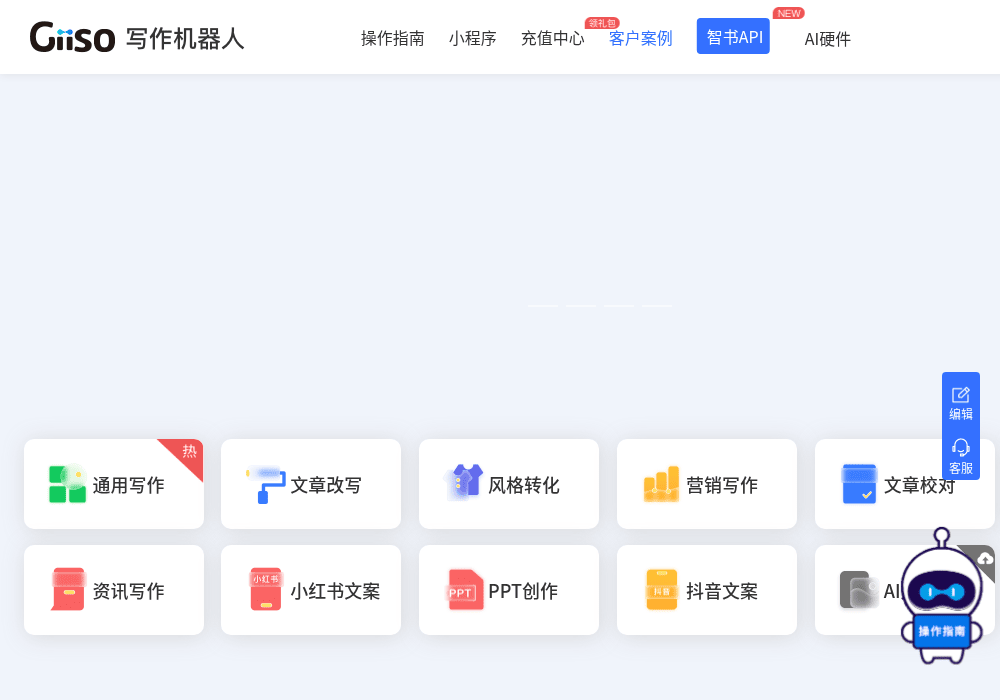Click the 领礼包 red badge

602,23
